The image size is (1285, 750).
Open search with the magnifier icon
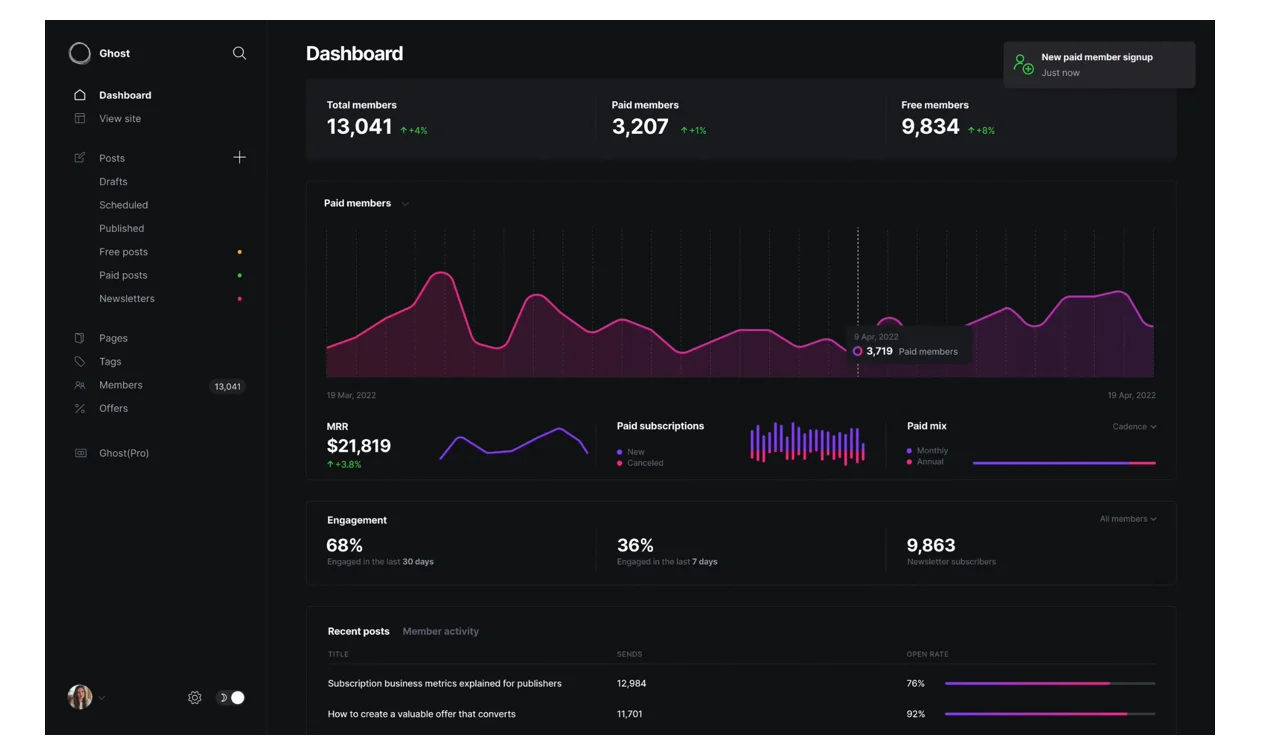tap(239, 53)
